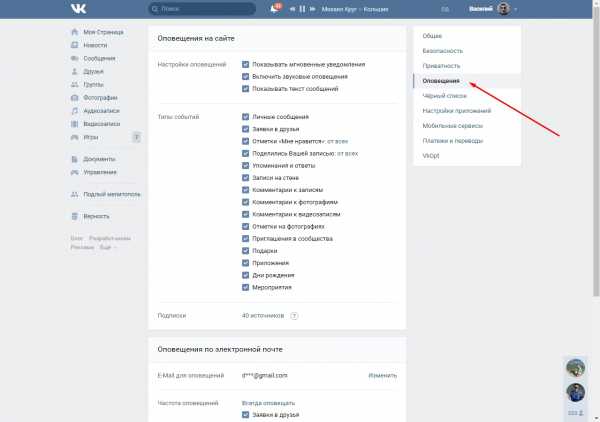Expand the user profile menu beside Василий
The image size is (600, 422).
pos(516,9)
